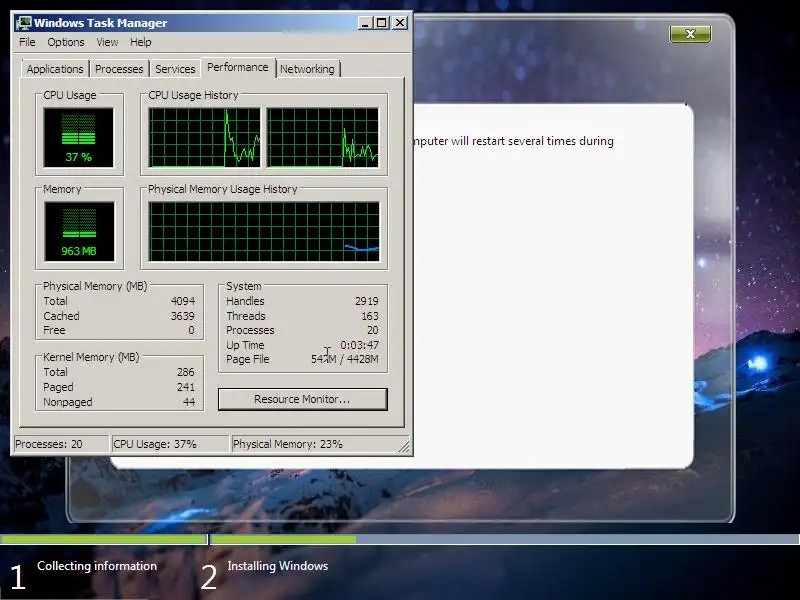Viewport: 800px width, 600px height.
Task: Close the Windows installer dialog with green X
Action: coord(690,34)
